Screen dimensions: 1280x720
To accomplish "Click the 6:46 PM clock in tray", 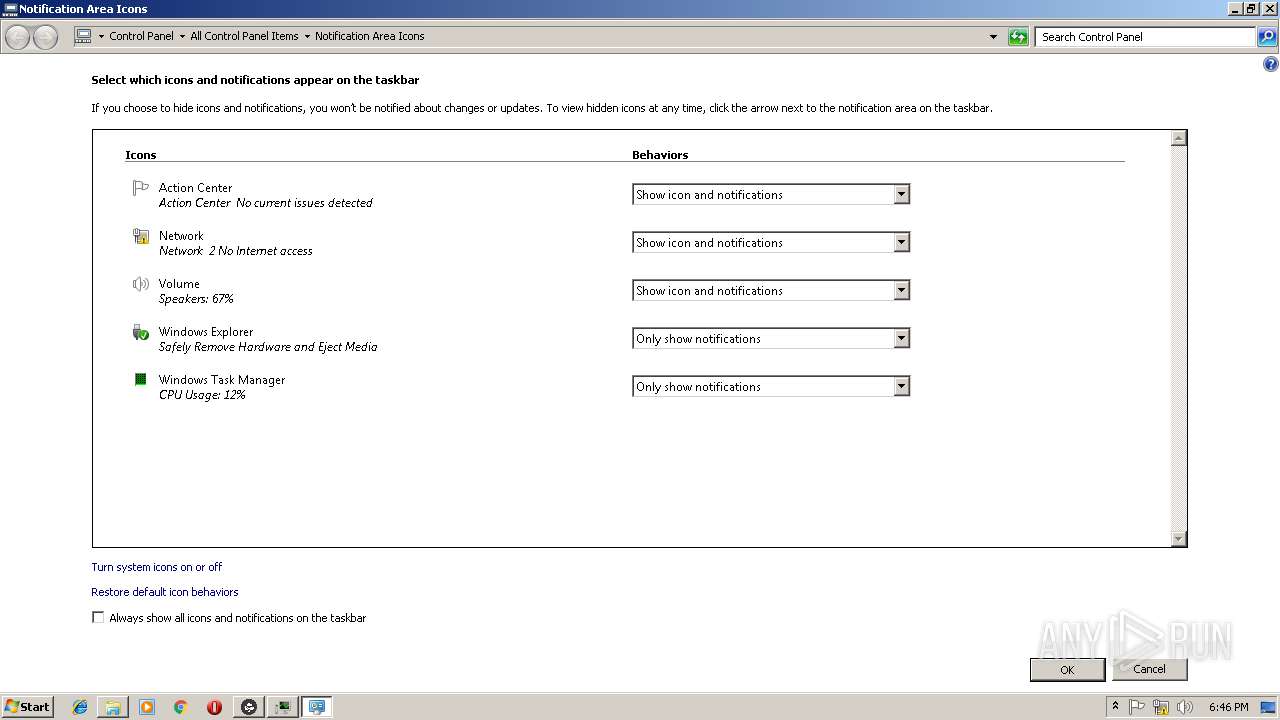I will pyautogui.click(x=1228, y=707).
